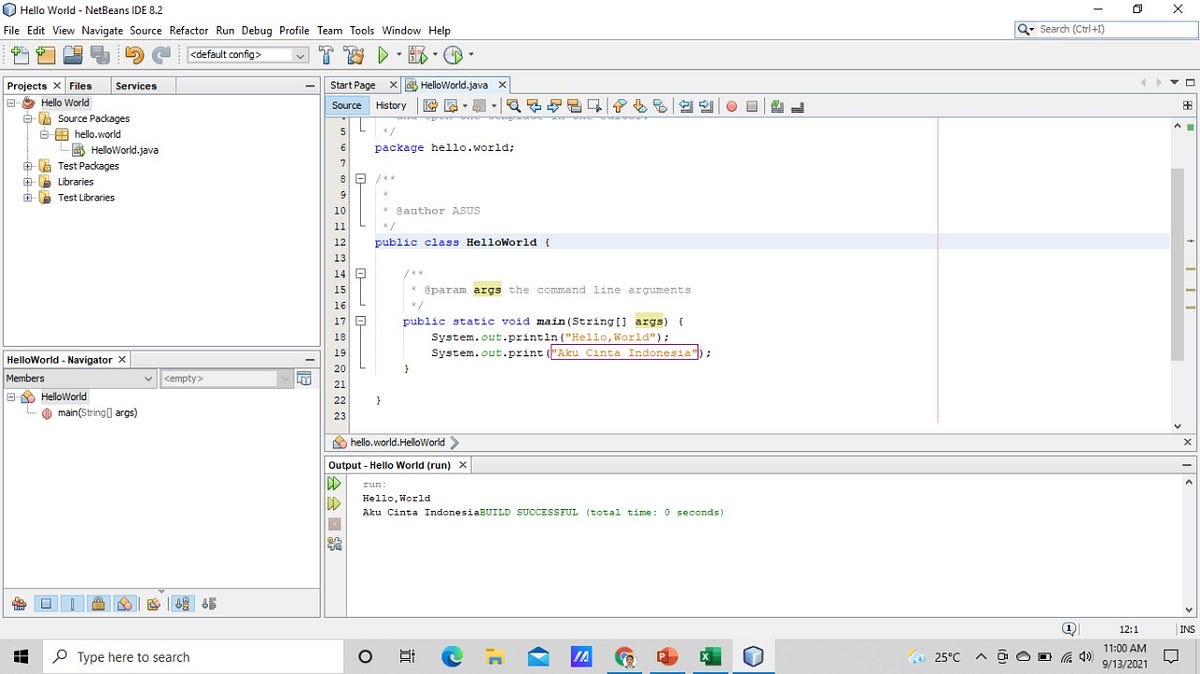Switch editor split orientation toggle at top right
1200x674 pixels.
pyautogui.click(x=1186, y=105)
